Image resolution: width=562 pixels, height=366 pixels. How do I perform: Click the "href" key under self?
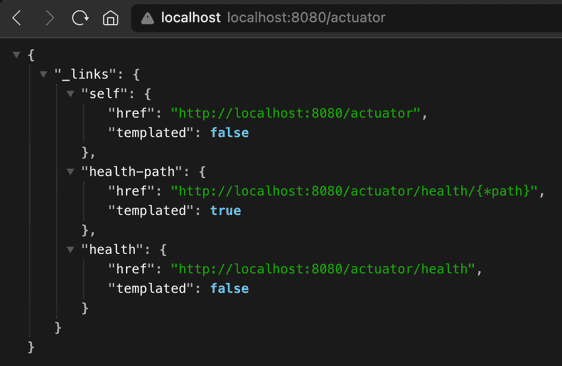tap(132, 113)
